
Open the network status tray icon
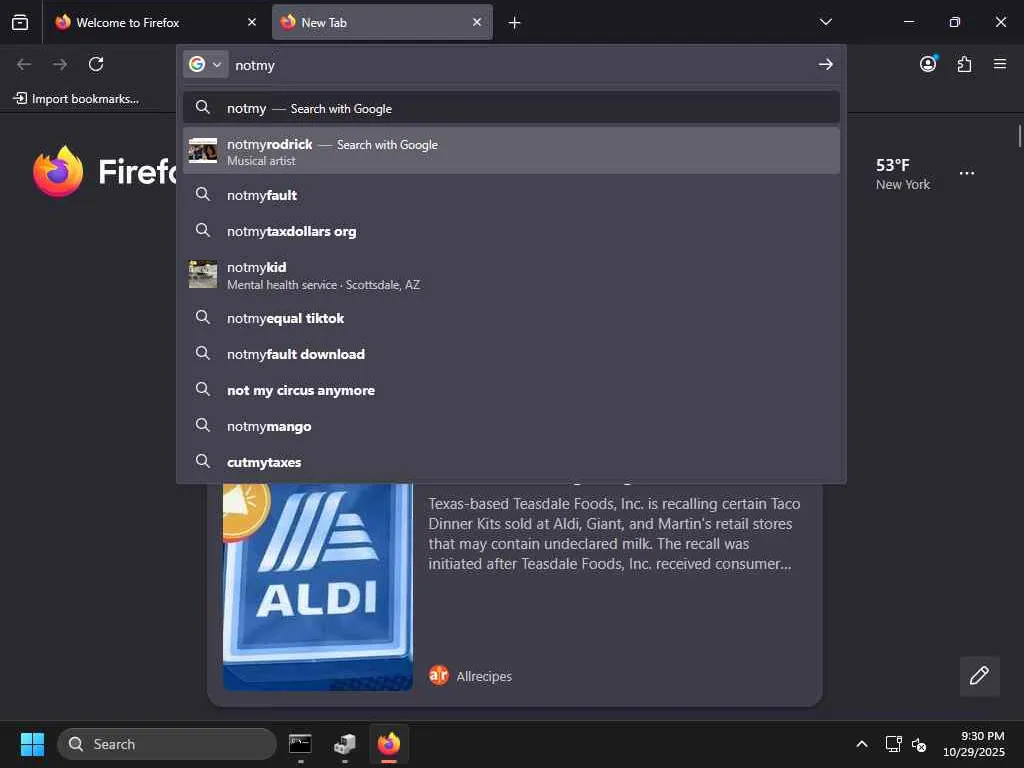[893, 744]
